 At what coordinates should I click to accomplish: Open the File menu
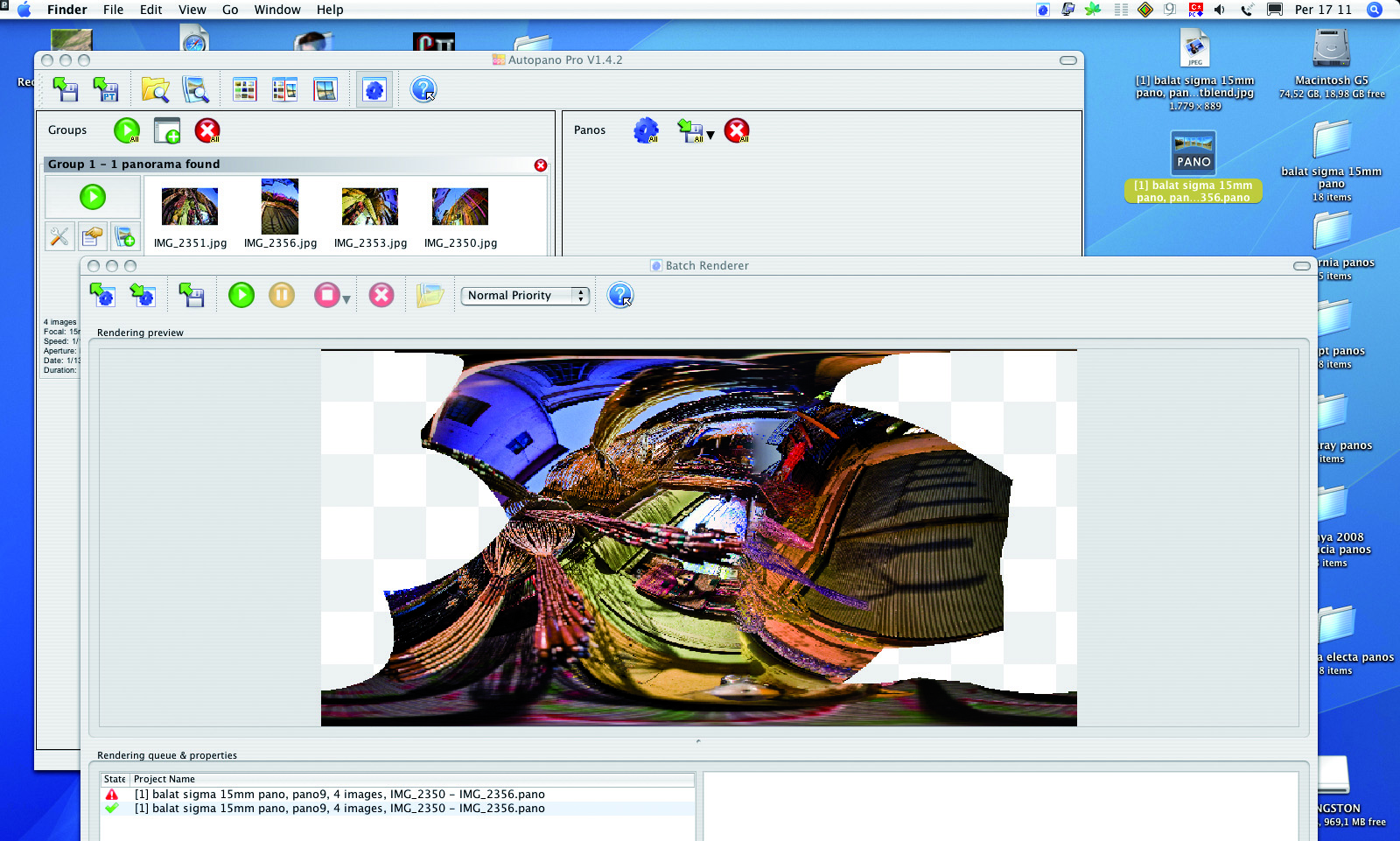pyautogui.click(x=113, y=10)
